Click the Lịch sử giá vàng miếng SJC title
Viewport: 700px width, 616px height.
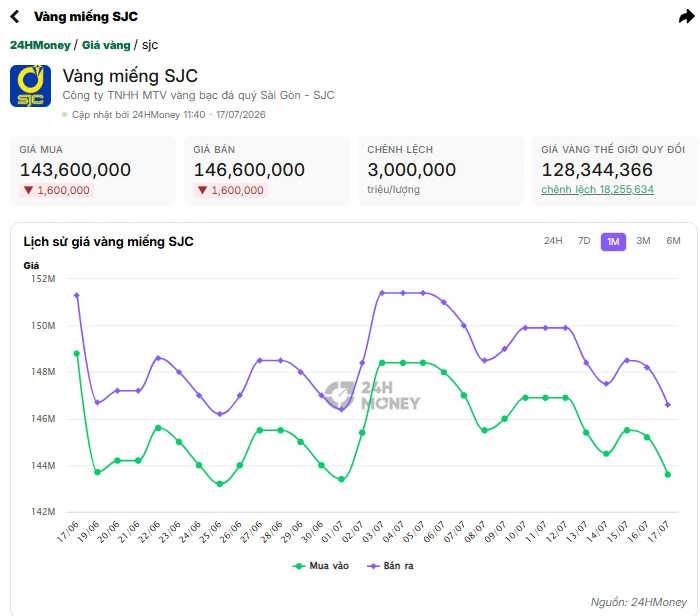click(108, 241)
